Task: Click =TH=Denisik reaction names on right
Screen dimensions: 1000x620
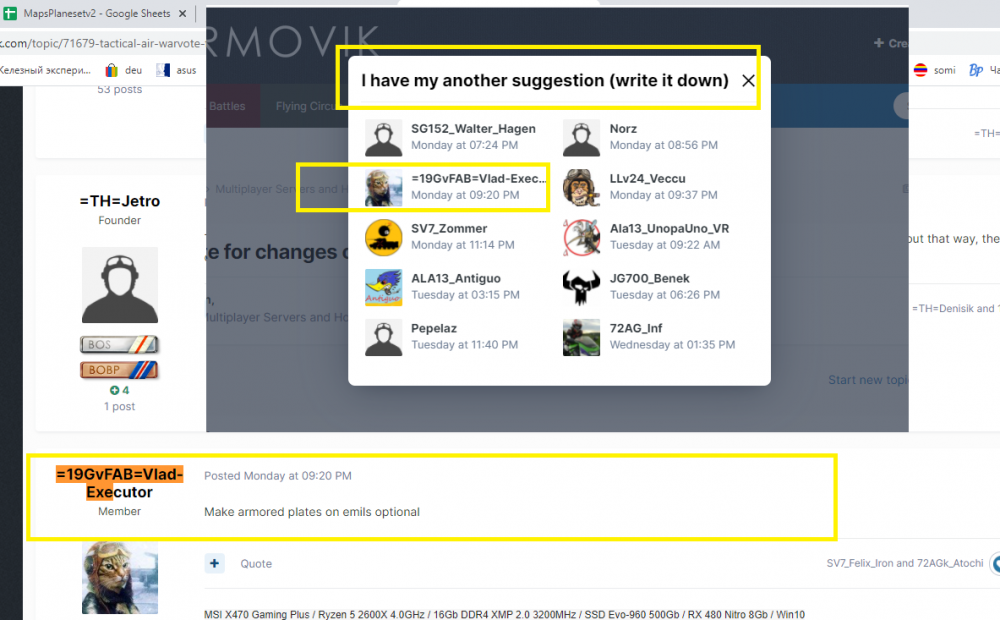Action: [x=955, y=309]
